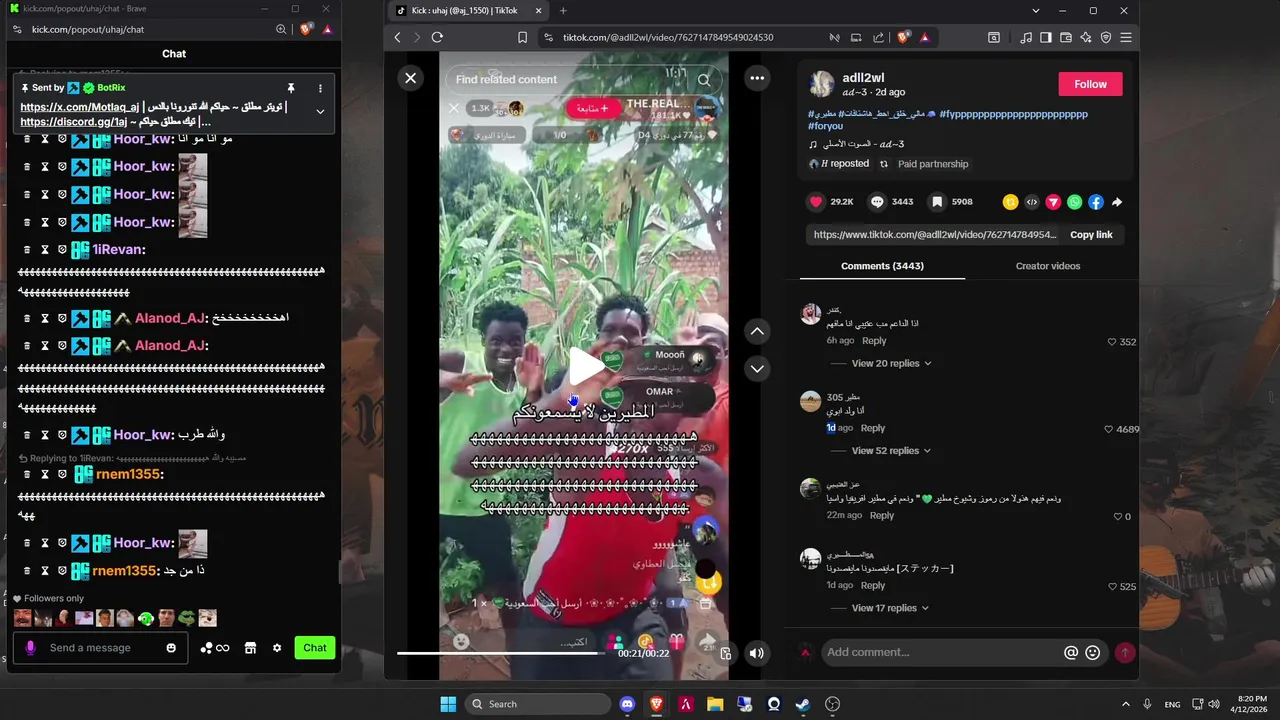
Task: Like the comment with 525 likes
Action: (x=1112, y=587)
